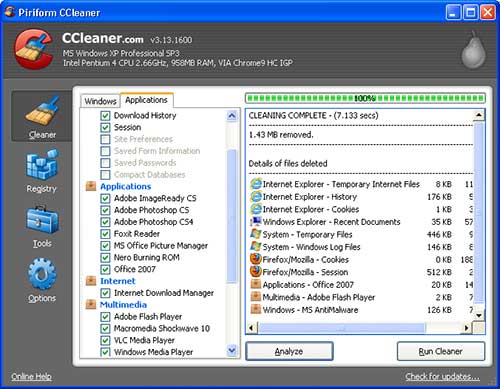Click the checklist scroll down arrow
The image size is (500, 389).
point(231,351)
